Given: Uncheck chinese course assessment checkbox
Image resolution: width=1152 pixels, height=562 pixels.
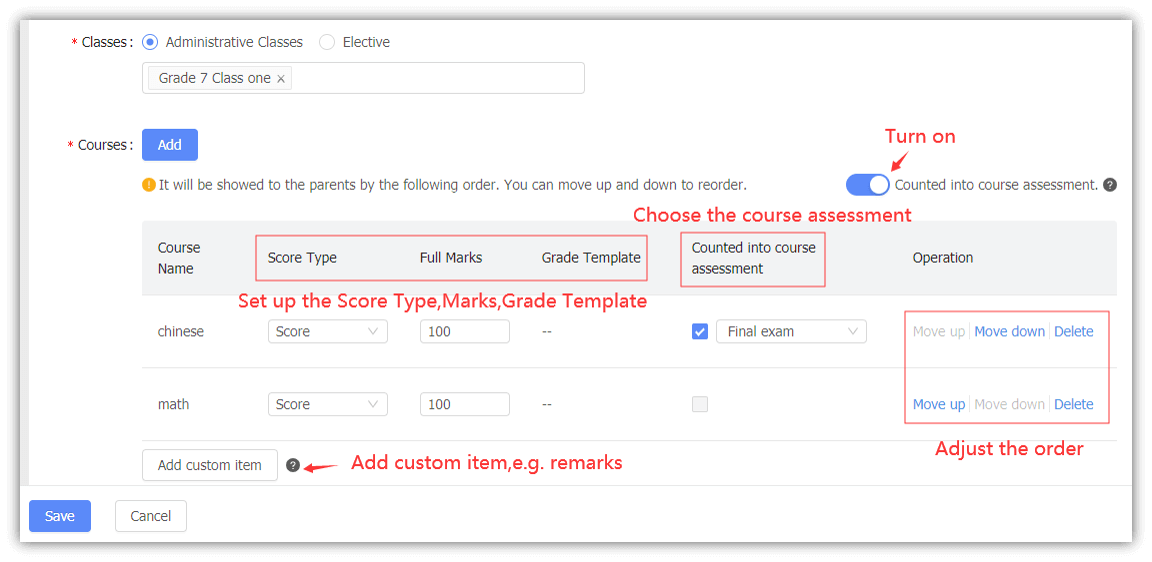Looking at the screenshot, I should pyautogui.click(x=700, y=332).
